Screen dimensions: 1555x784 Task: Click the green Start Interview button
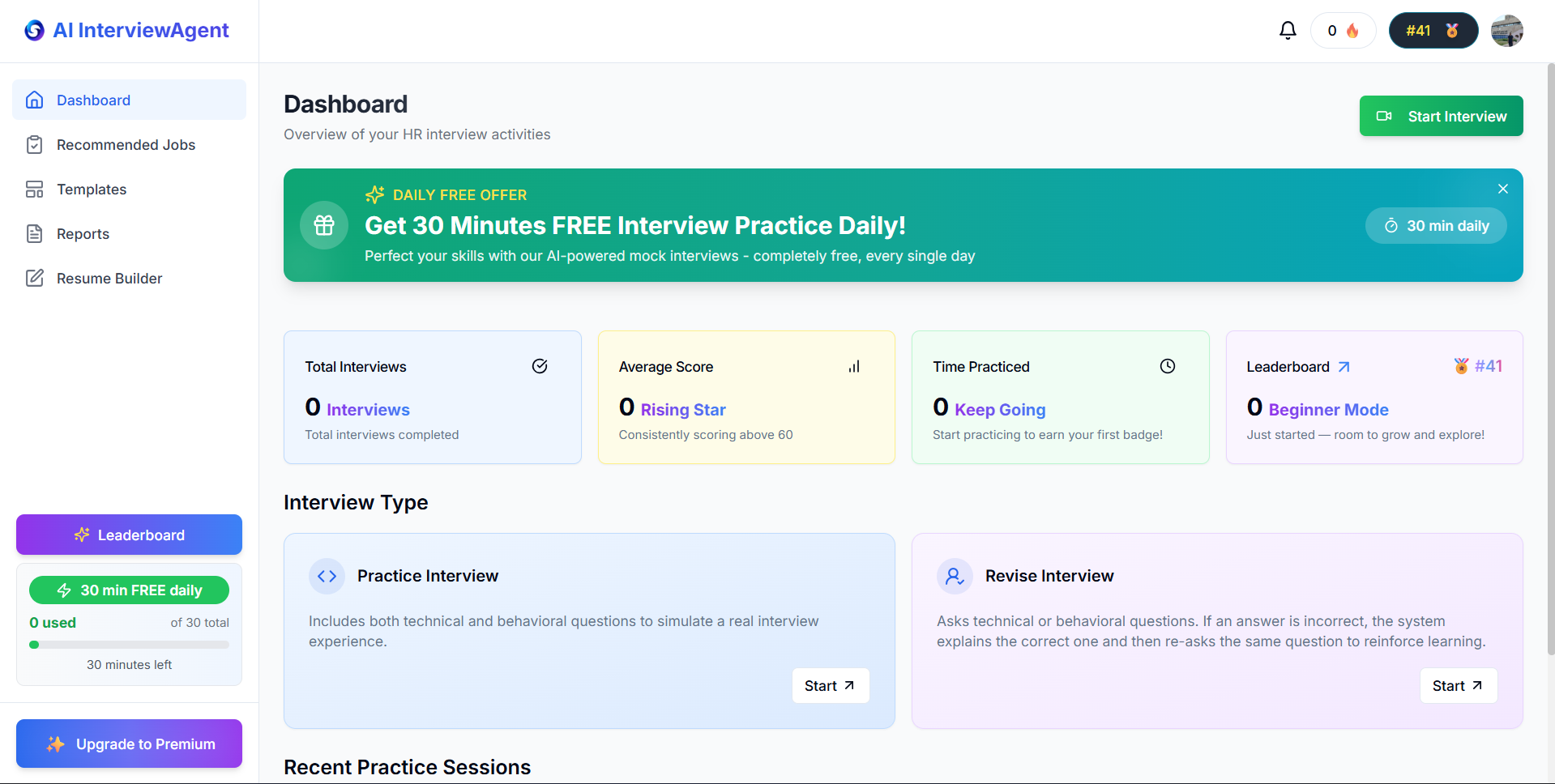pyautogui.click(x=1441, y=116)
